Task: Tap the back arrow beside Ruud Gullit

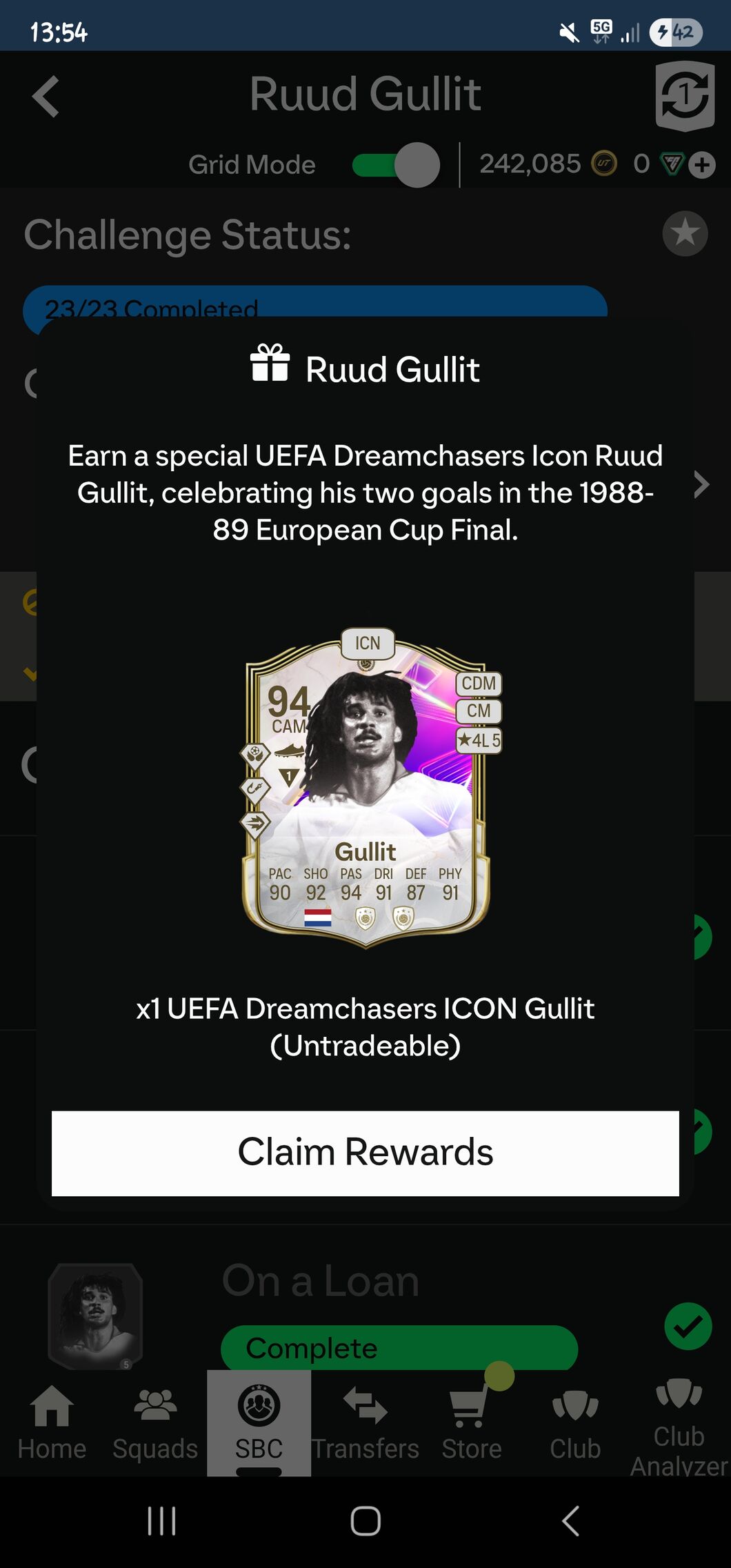Action: [46, 96]
